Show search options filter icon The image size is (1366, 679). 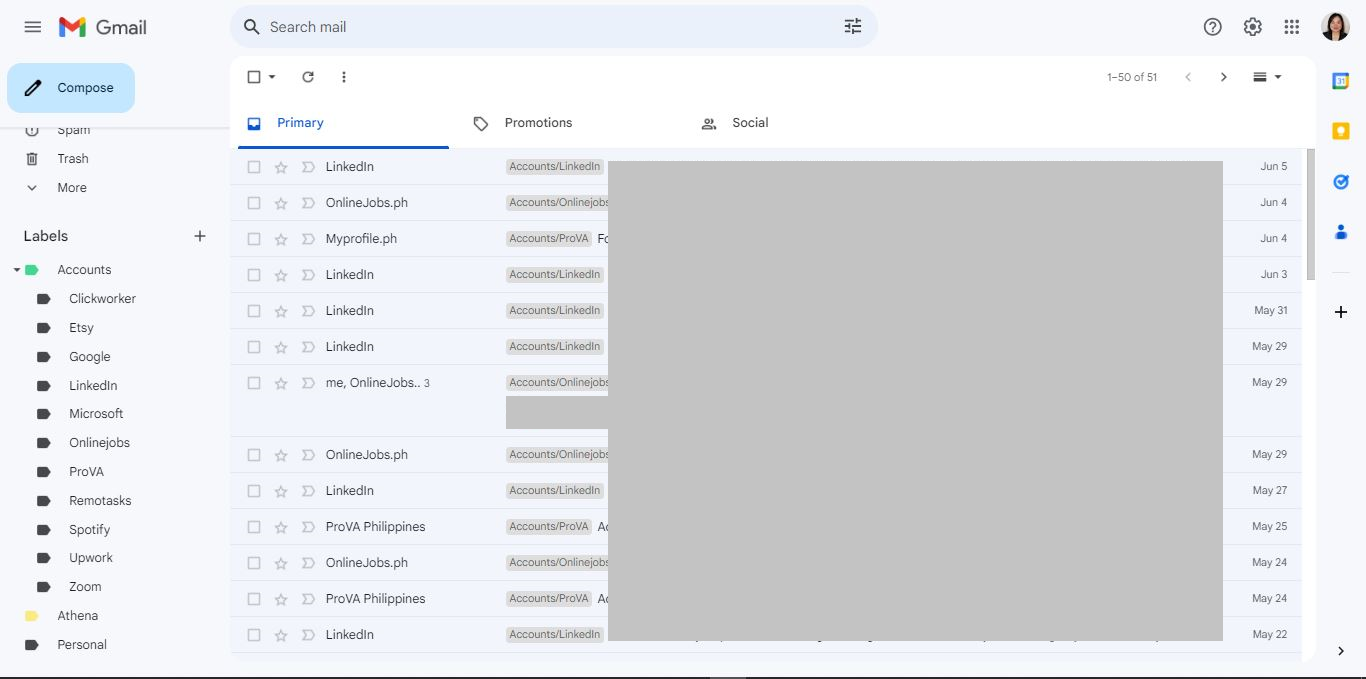853,27
